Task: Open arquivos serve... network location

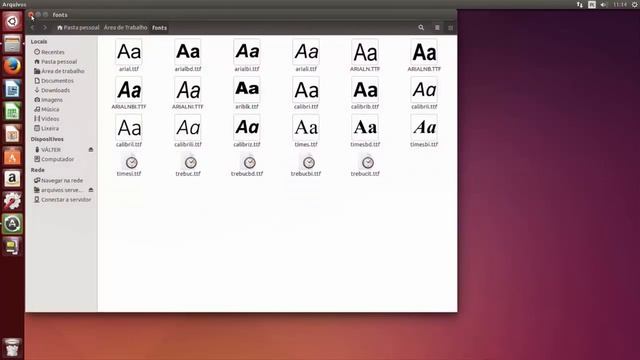Action: [59, 190]
